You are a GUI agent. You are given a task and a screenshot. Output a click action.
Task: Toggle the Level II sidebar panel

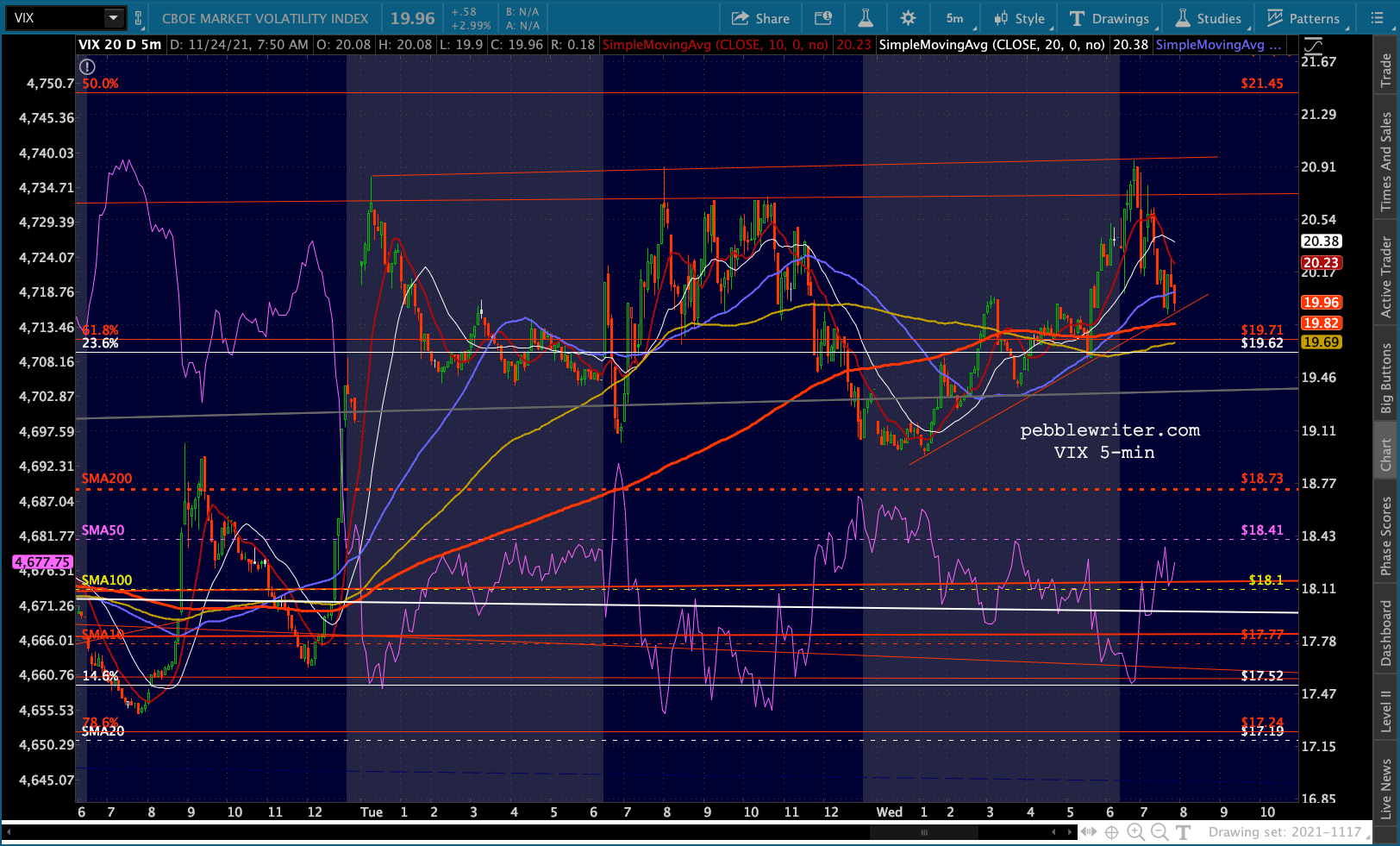tap(1385, 710)
